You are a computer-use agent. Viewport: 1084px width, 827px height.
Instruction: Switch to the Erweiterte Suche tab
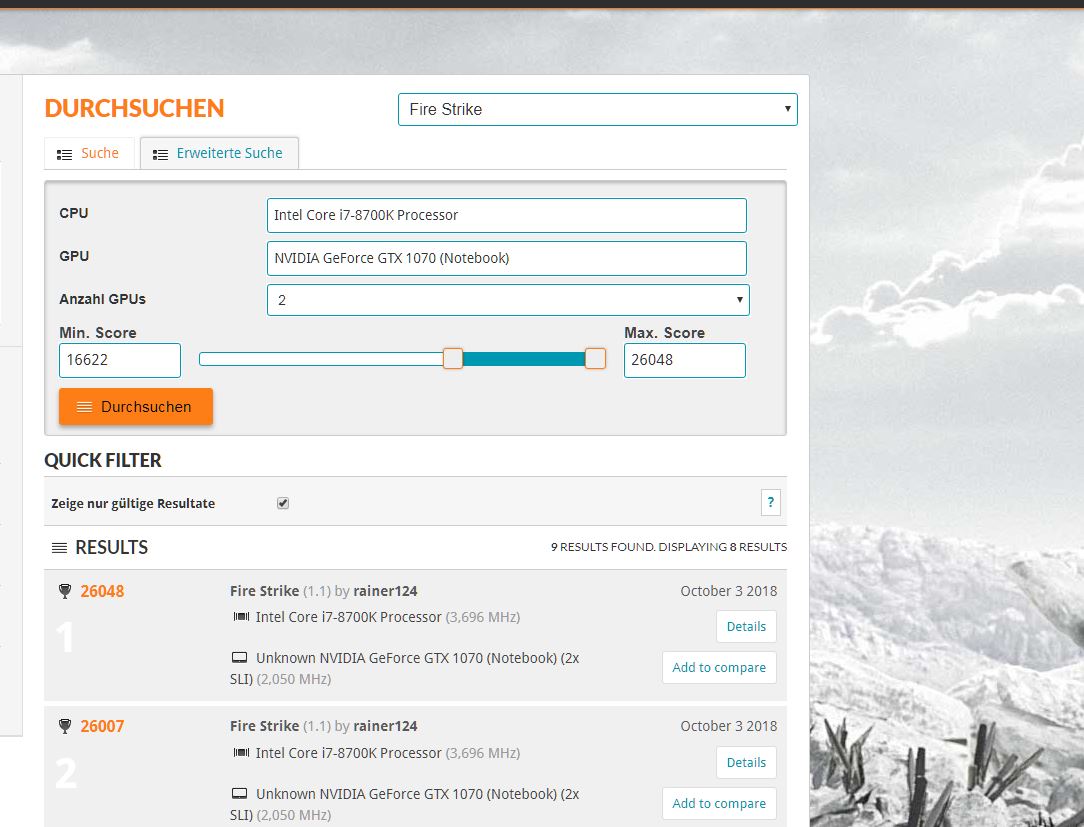219,153
